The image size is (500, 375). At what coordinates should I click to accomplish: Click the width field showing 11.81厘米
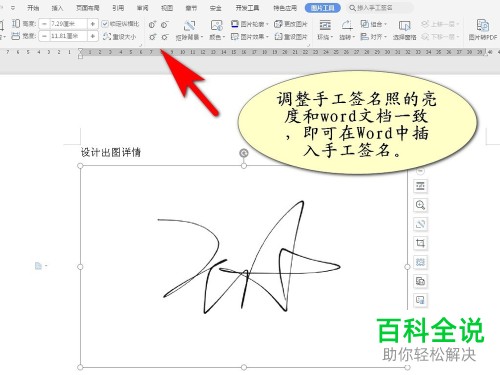[68, 36]
